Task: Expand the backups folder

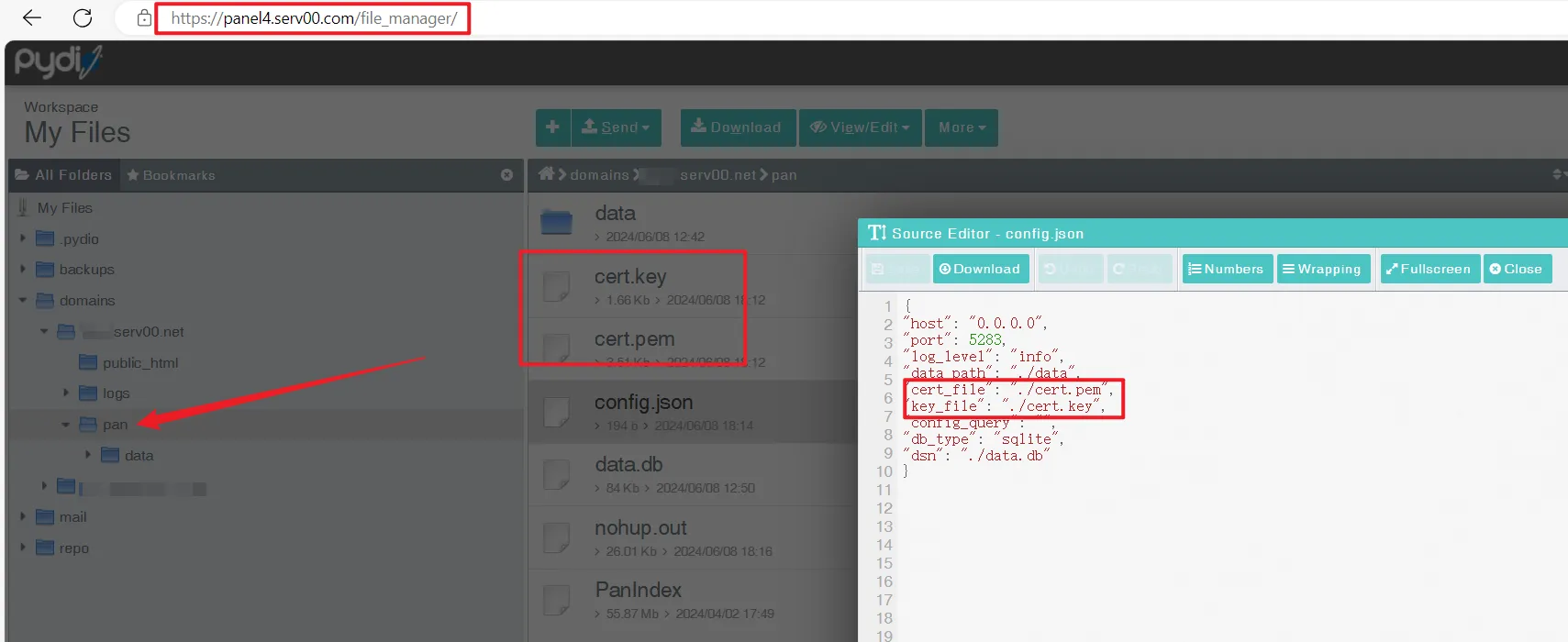Action: tap(23, 269)
